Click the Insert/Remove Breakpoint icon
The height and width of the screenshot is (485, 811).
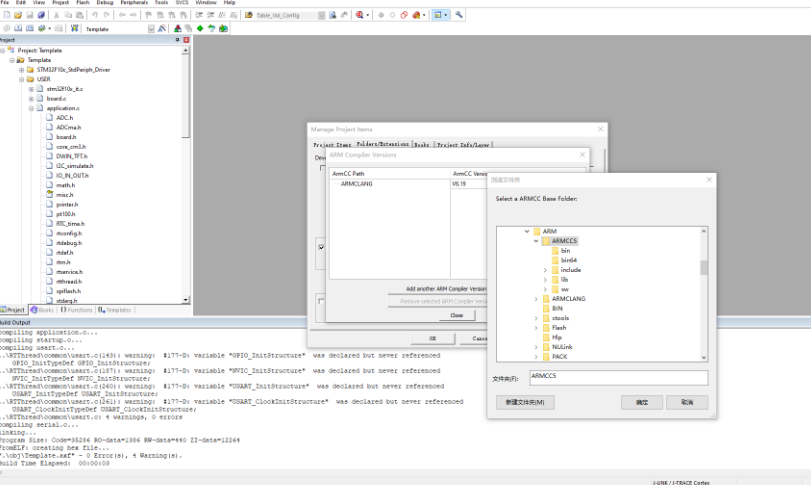click(x=381, y=15)
